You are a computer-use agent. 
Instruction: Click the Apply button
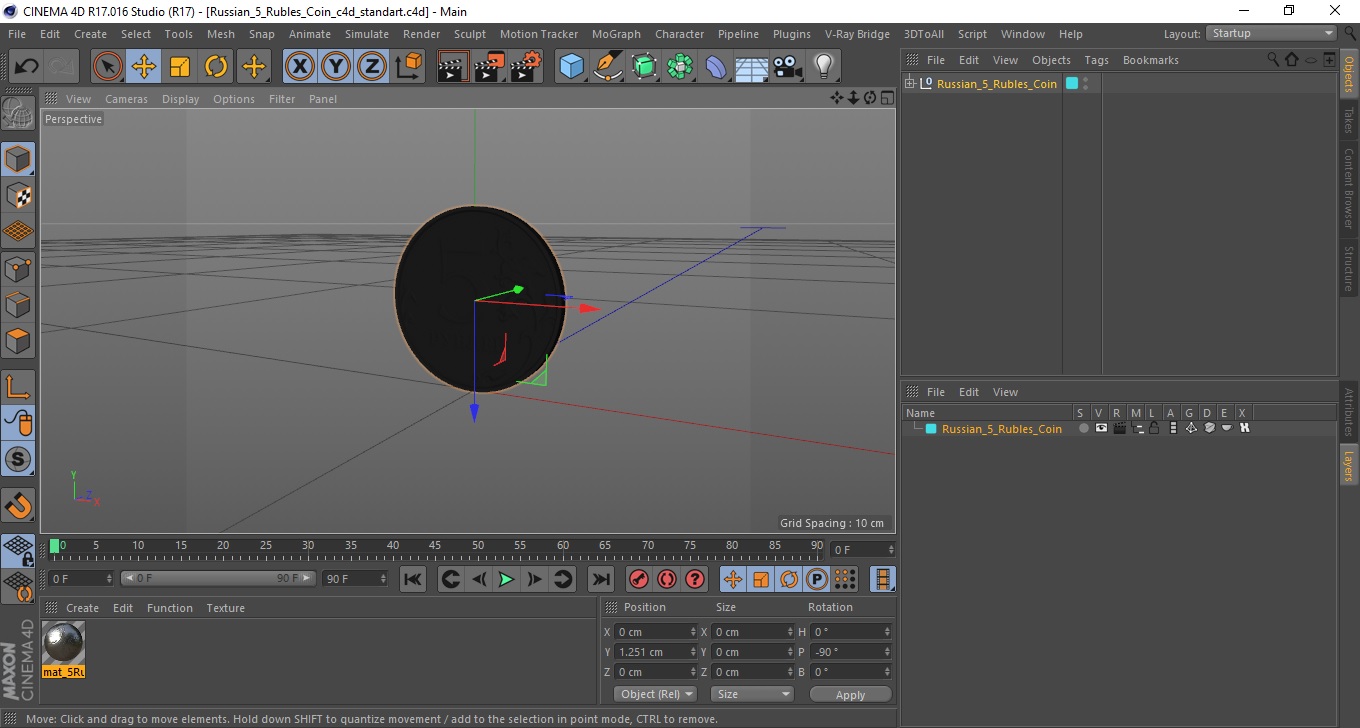coord(850,694)
